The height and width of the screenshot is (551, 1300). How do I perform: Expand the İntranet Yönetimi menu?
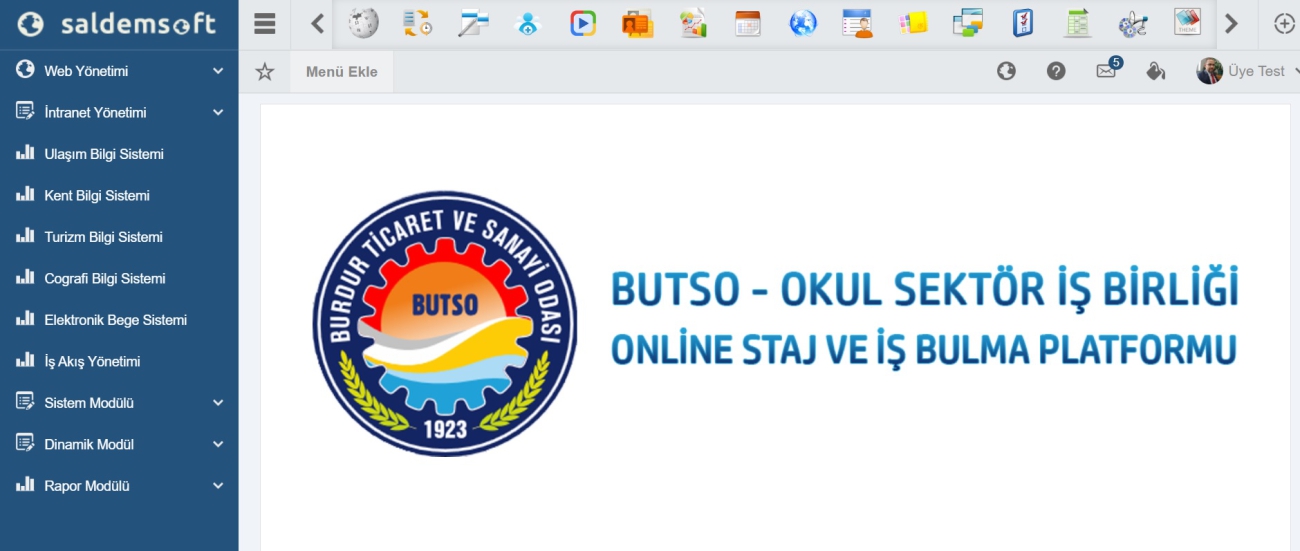pos(119,113)
